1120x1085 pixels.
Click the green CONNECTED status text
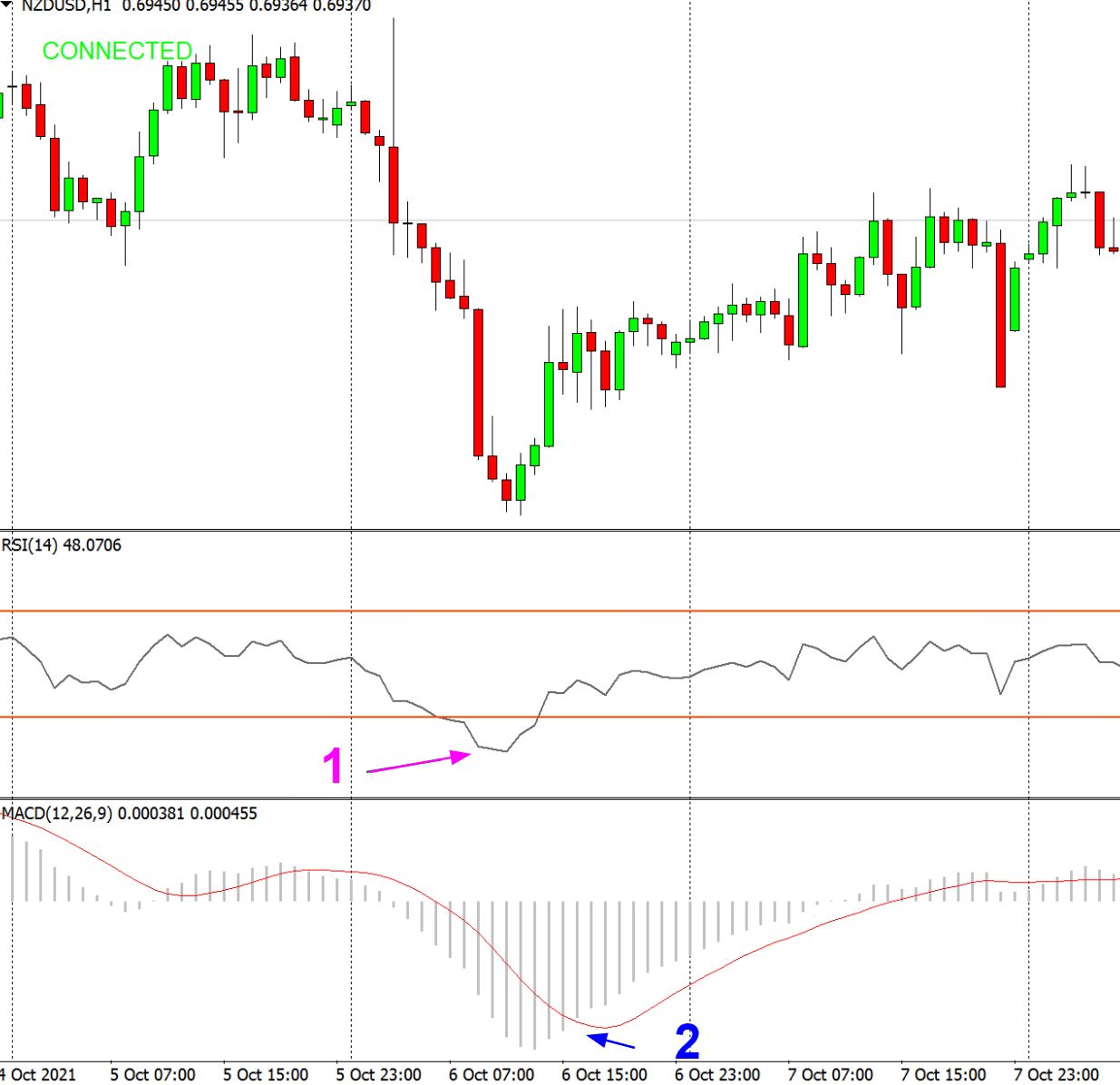click(118, 51)
